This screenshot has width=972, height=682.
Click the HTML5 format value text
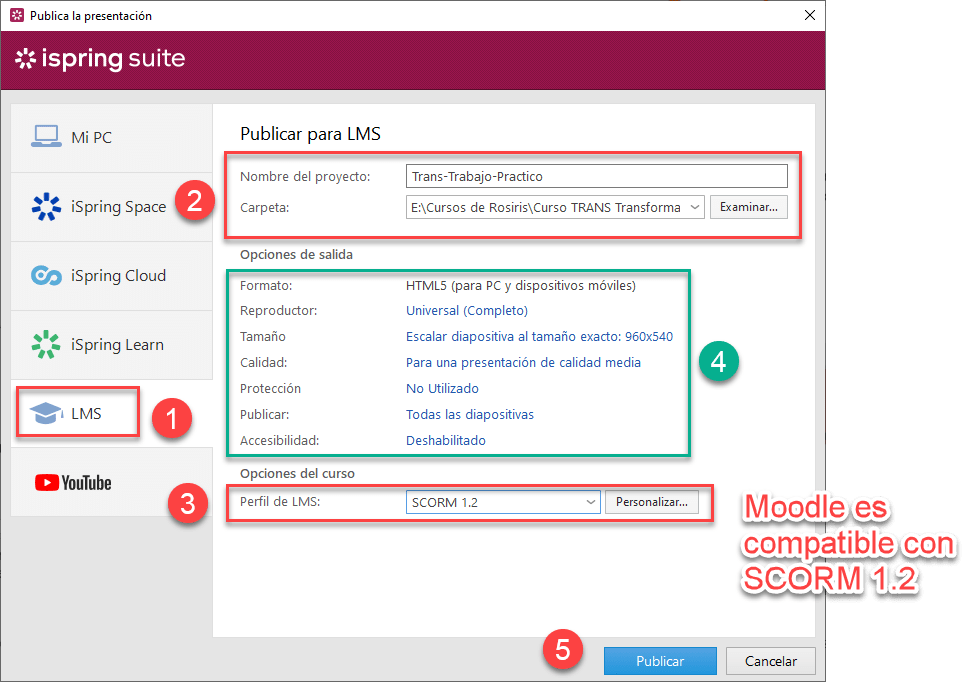pyautogui.click(x=521, y=286)
